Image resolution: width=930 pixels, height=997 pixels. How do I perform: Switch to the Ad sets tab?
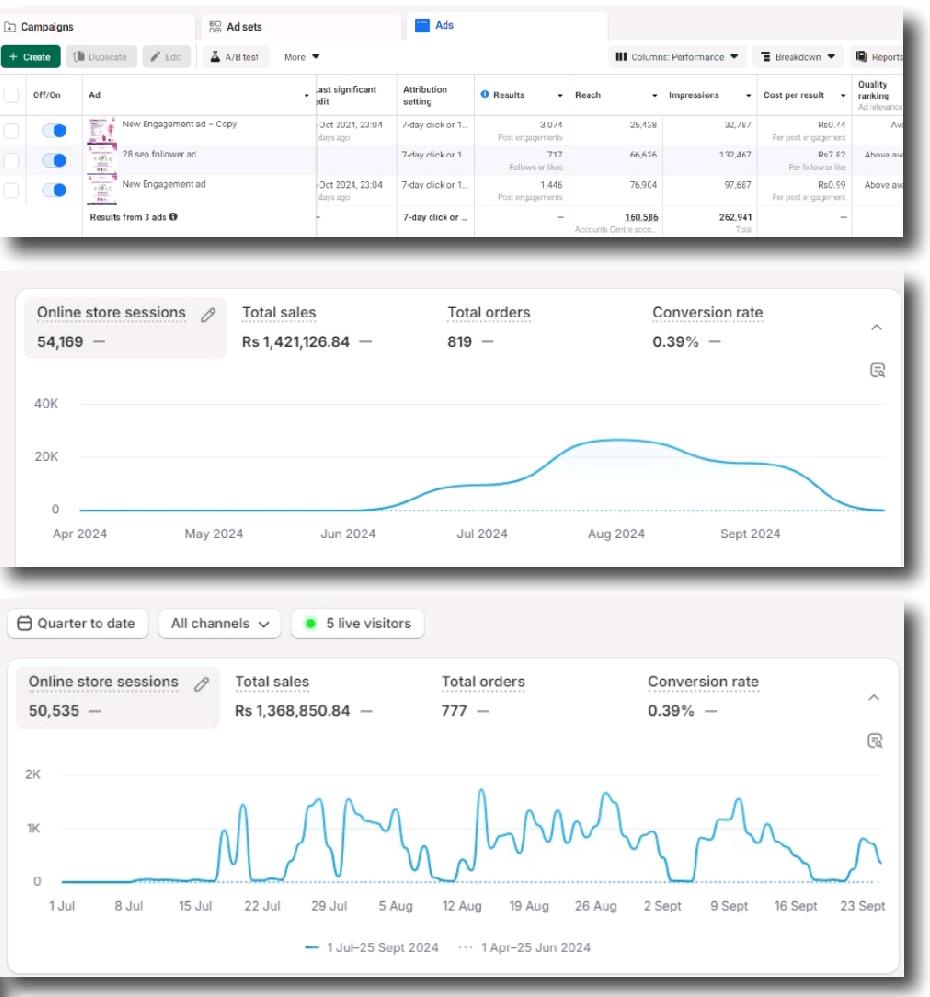[236, 27]
